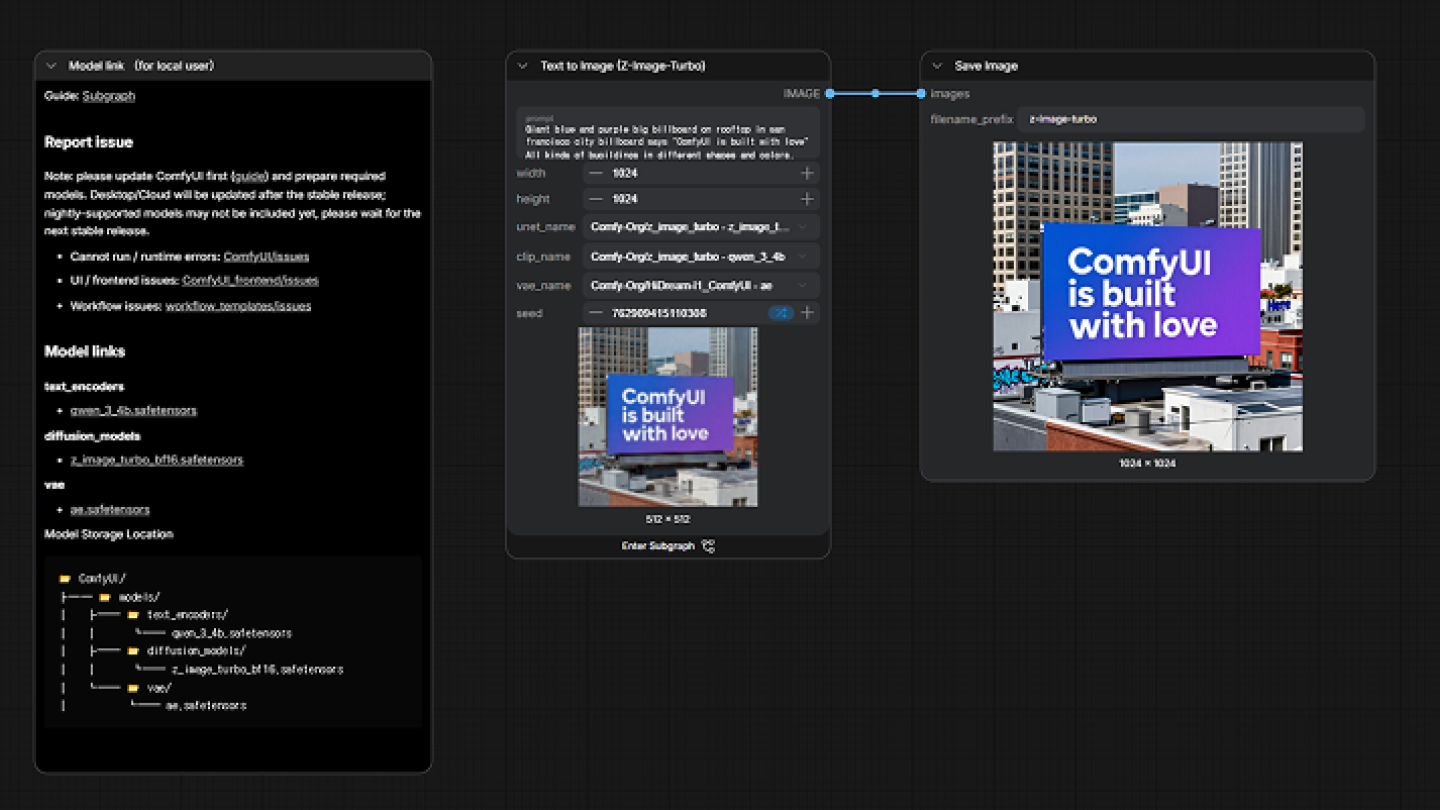This screenshot has width=1440, height=810.
Task: Open the ComfyUI/issues link
Action: point(266,257)
